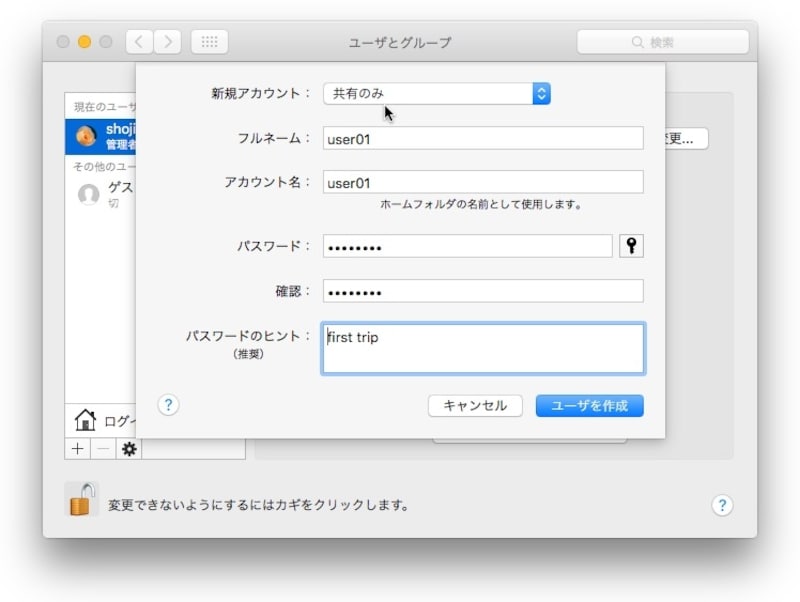Click the search field in title bar

point(663,42)
